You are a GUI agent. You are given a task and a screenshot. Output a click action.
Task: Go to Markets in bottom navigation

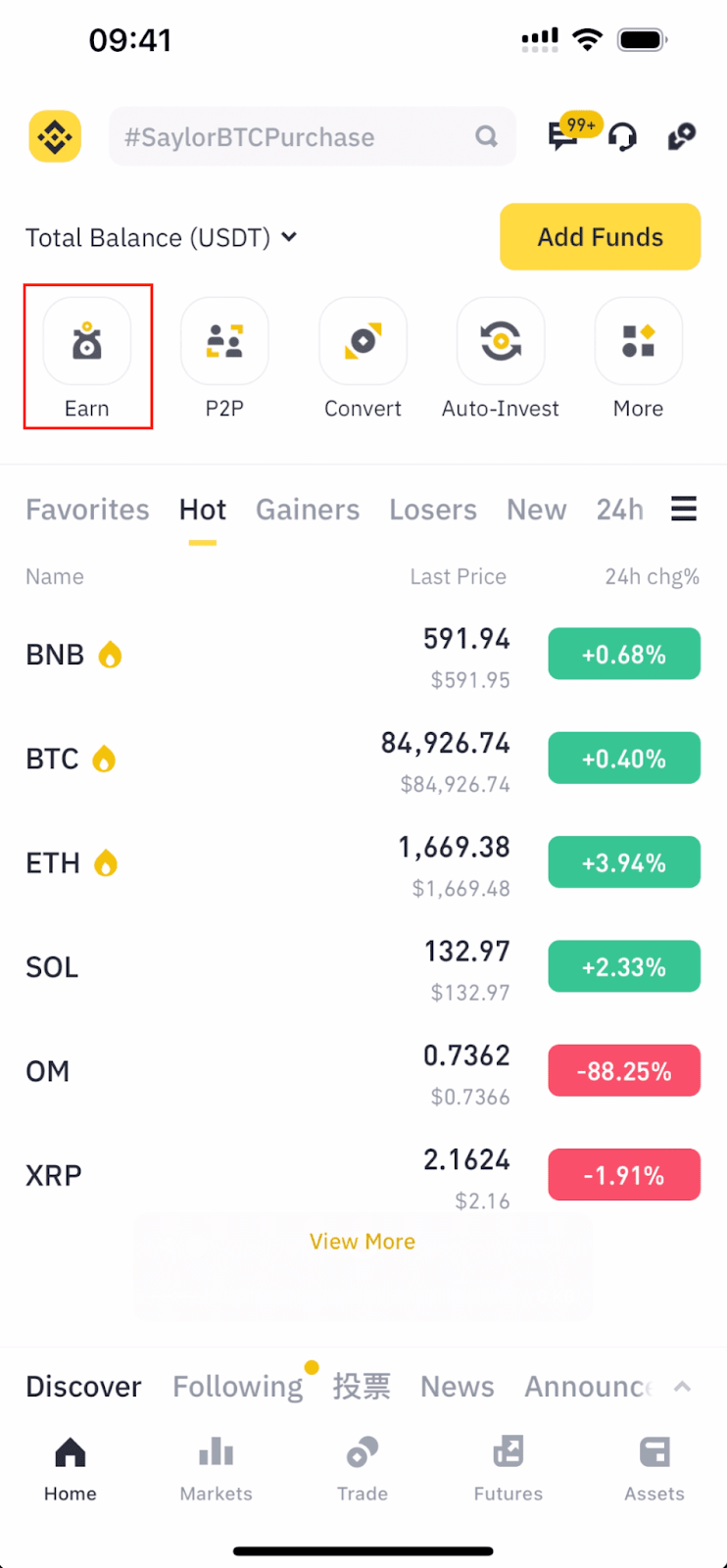(217, 1468)
